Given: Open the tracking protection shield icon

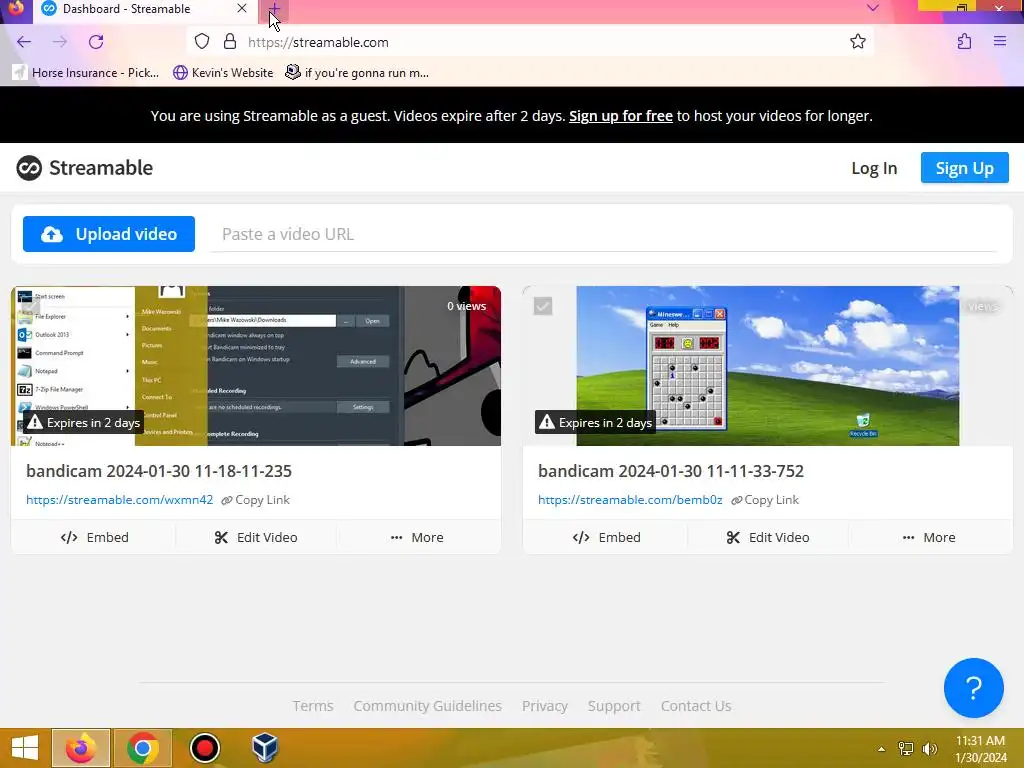Looking at the screenshot, I should click(202, 42).
